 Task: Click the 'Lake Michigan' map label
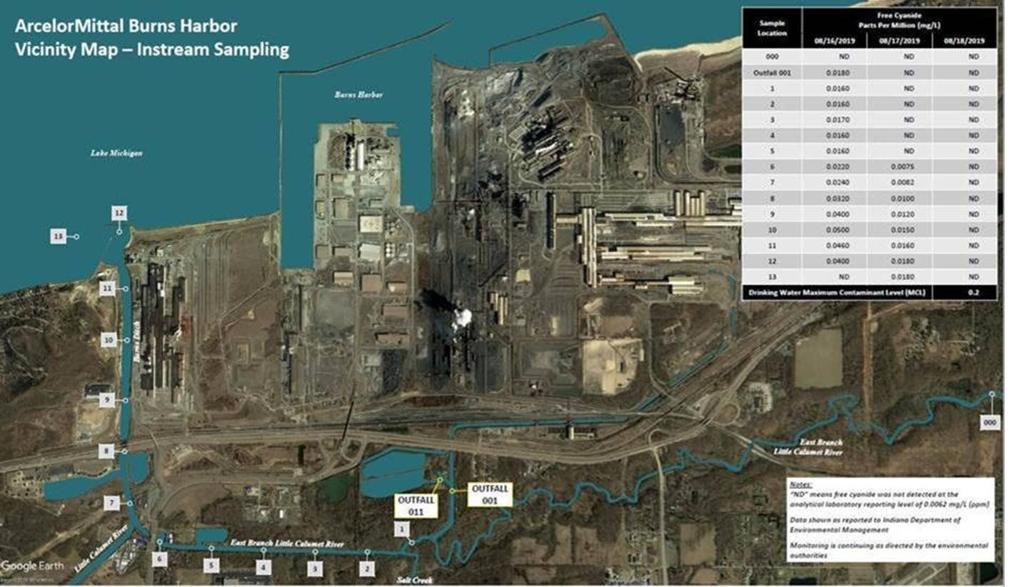[x=116, y=153]
